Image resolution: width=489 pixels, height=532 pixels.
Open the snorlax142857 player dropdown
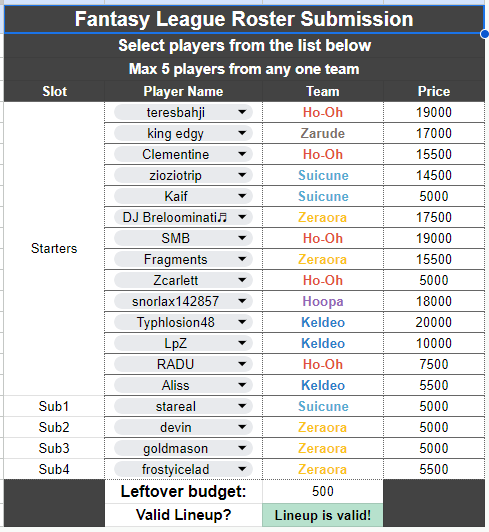tap(183, 301)
